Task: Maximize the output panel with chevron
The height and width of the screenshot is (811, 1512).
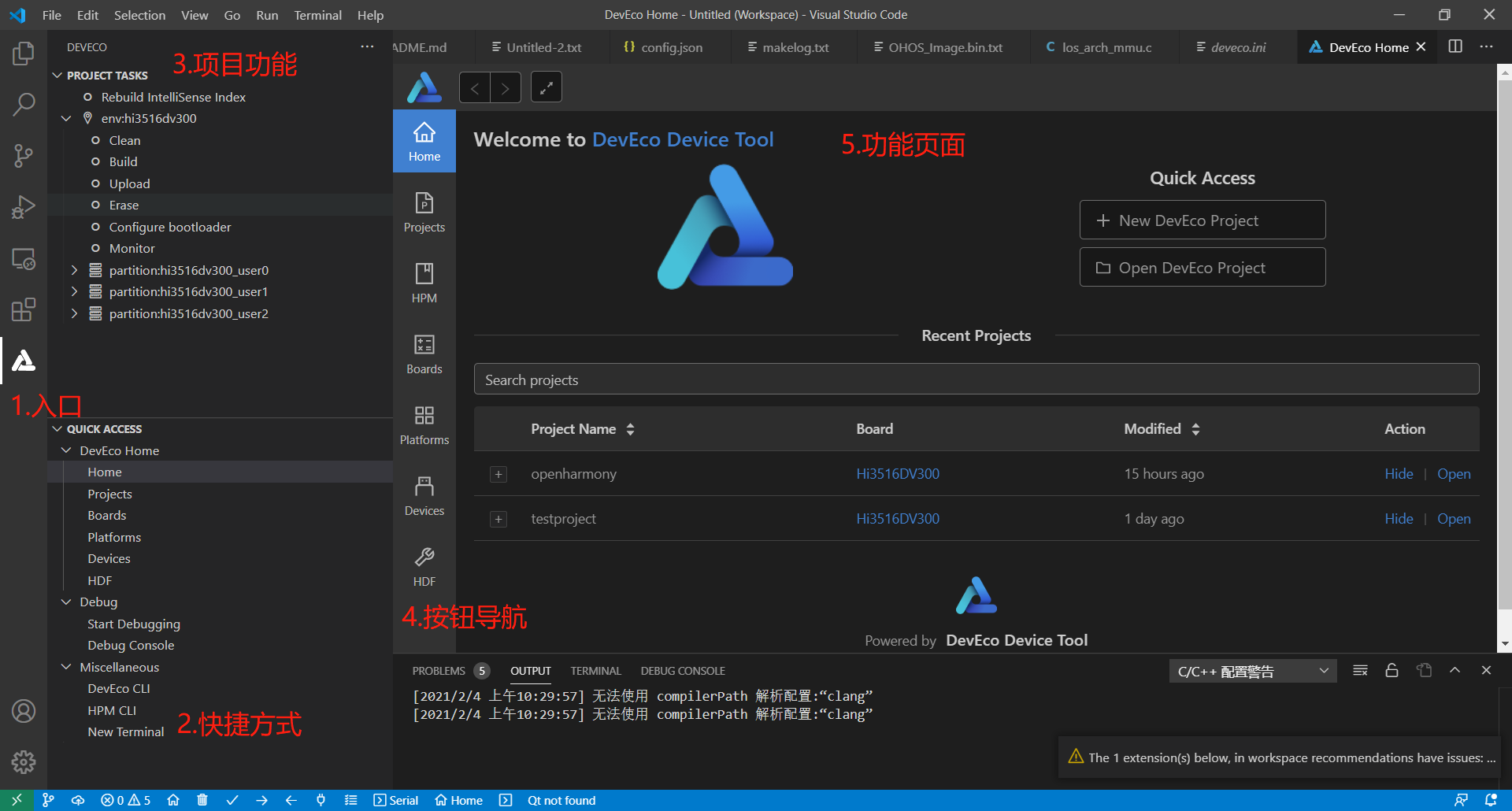Action: (1455, 671)
